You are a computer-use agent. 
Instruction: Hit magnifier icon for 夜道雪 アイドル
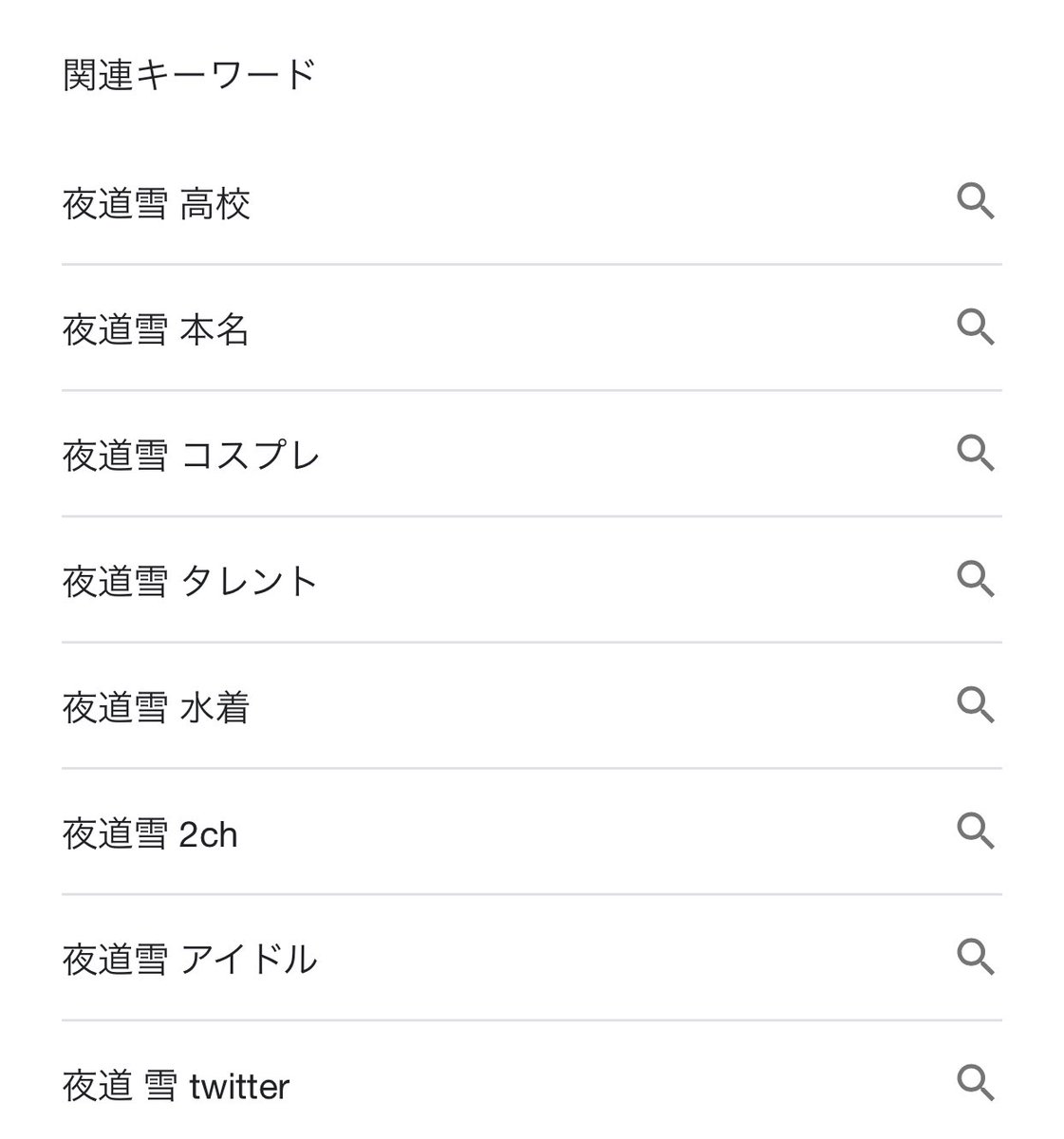coord(975,957)
